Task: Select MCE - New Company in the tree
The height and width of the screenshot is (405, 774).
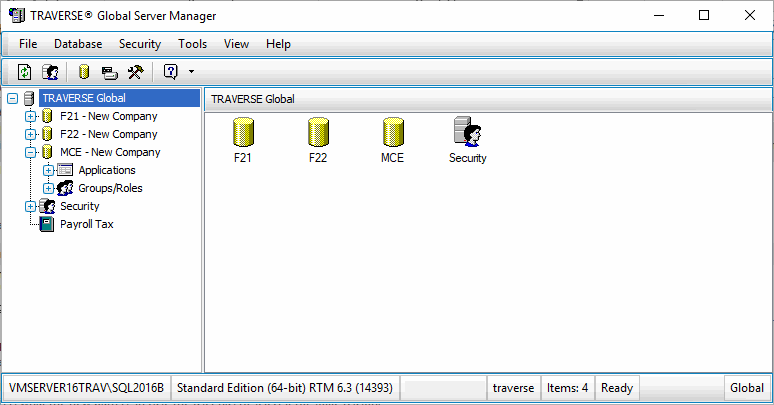Action: tap(110, 152)
